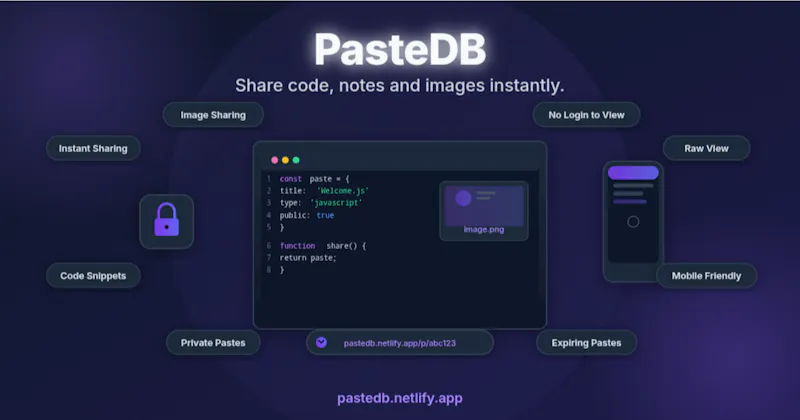Select the Instant Sharing pill

point(93,149)
